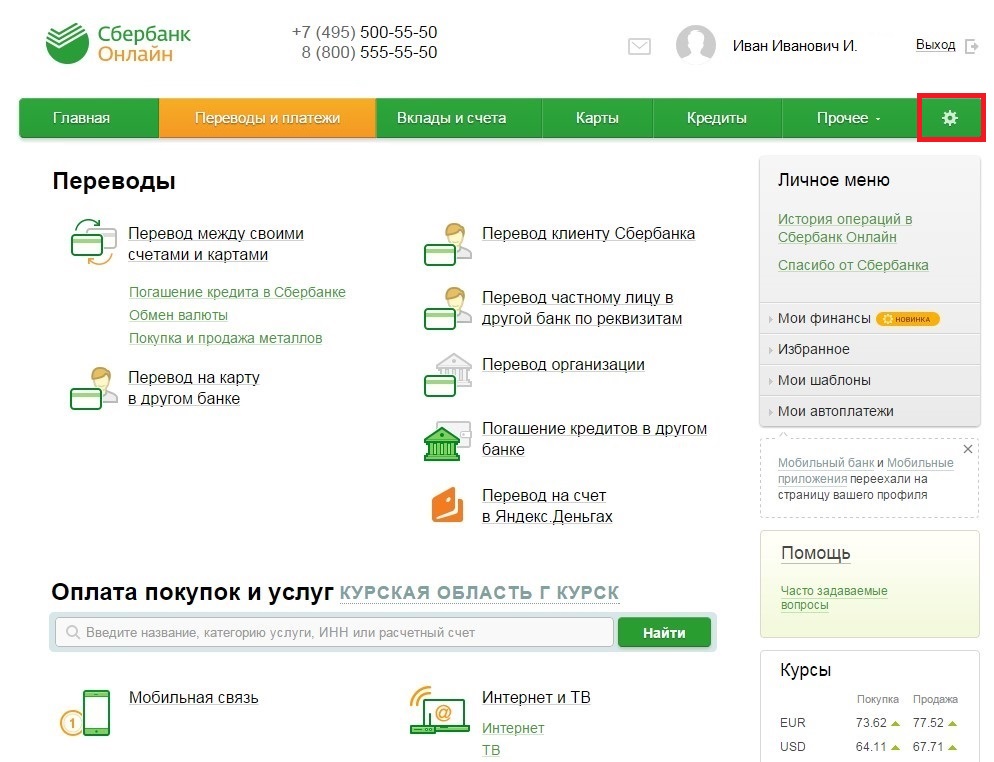Click the mobile phone icon for Мобильная связь
The height and width of the screenshot is (762, 994).
[85, 713]
